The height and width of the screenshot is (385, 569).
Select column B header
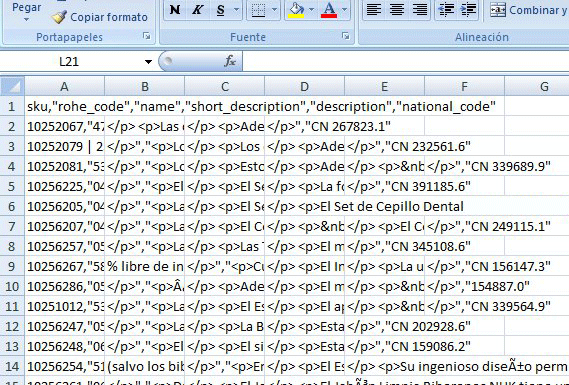point(144,86)
